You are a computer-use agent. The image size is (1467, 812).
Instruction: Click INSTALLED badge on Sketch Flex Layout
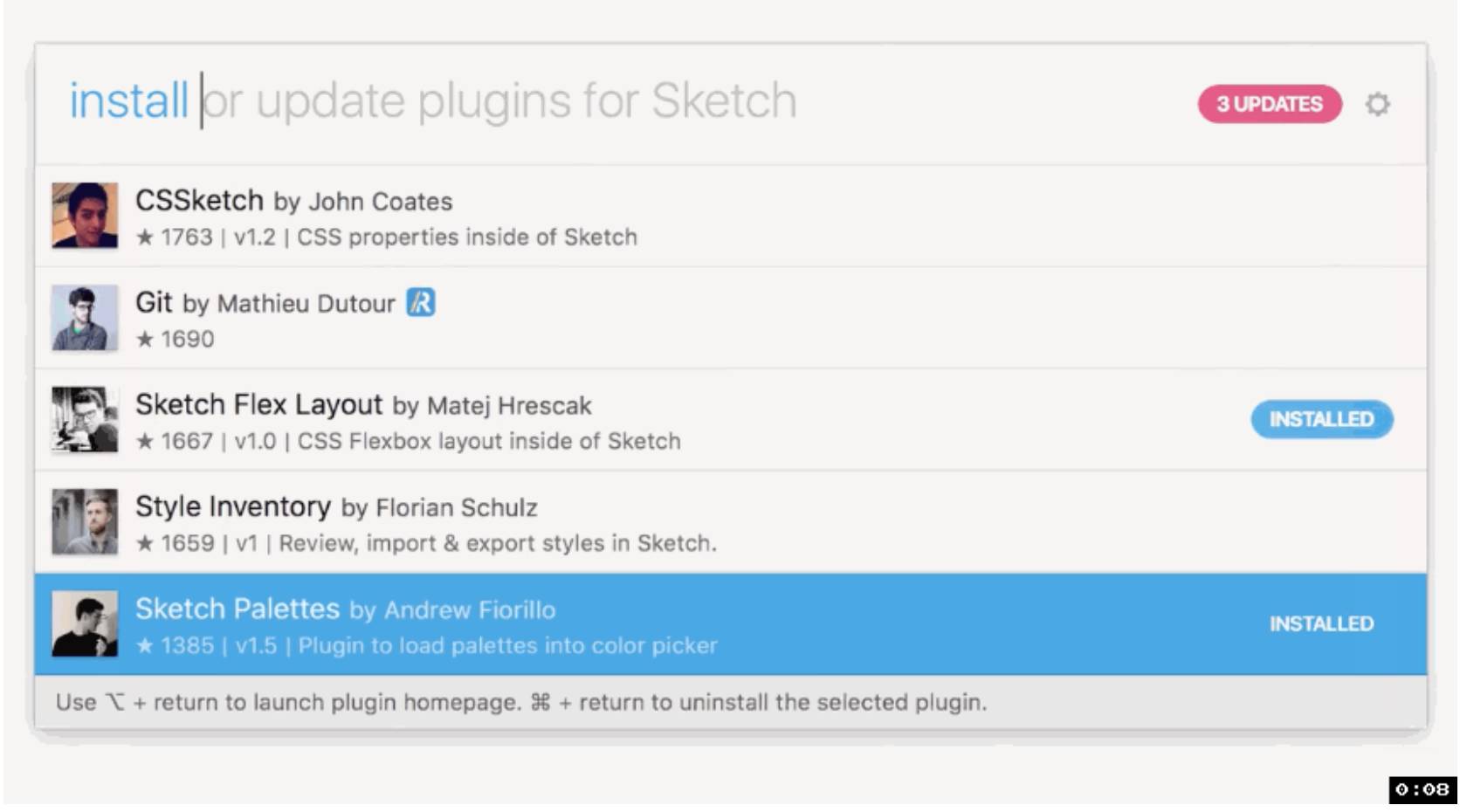click(x=1321, y=419)
